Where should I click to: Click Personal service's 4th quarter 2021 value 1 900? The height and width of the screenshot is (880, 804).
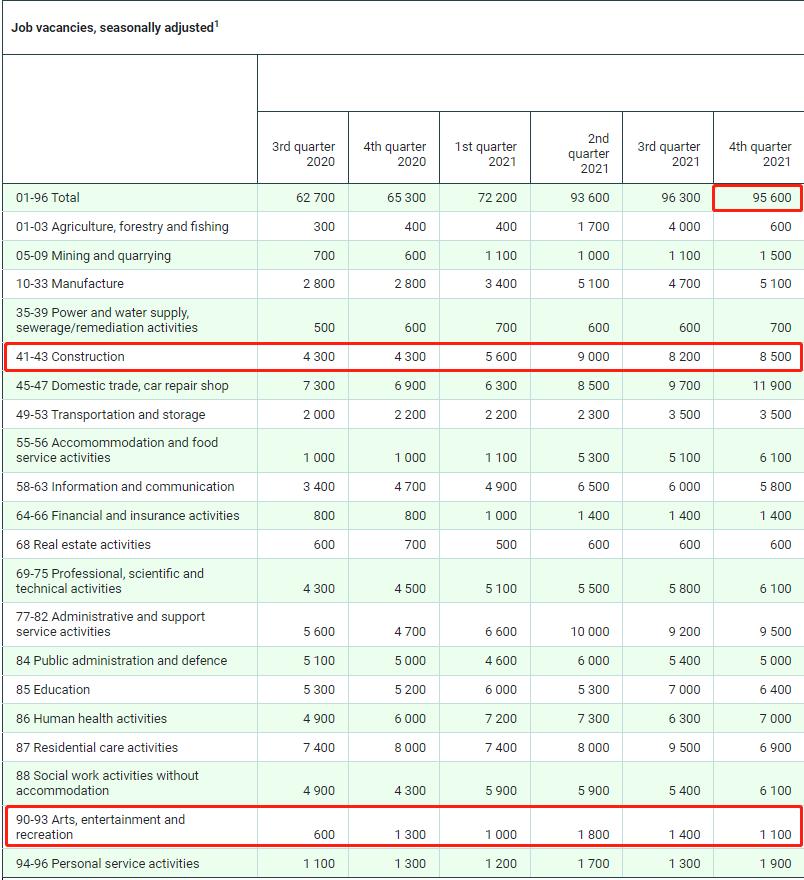tap(775, 863)
